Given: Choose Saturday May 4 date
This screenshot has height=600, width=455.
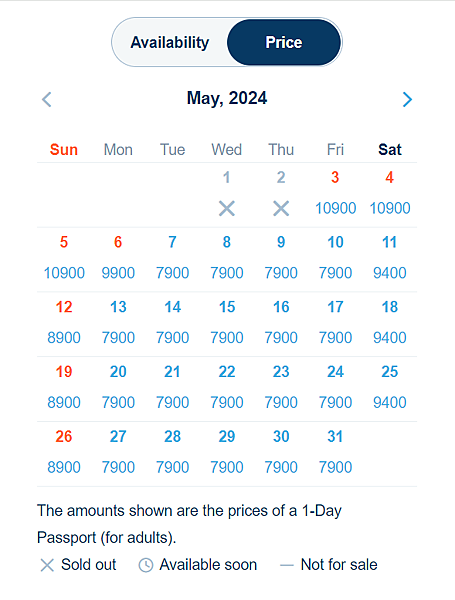Looking at the screenshot, I should click(x=390, y=194).
